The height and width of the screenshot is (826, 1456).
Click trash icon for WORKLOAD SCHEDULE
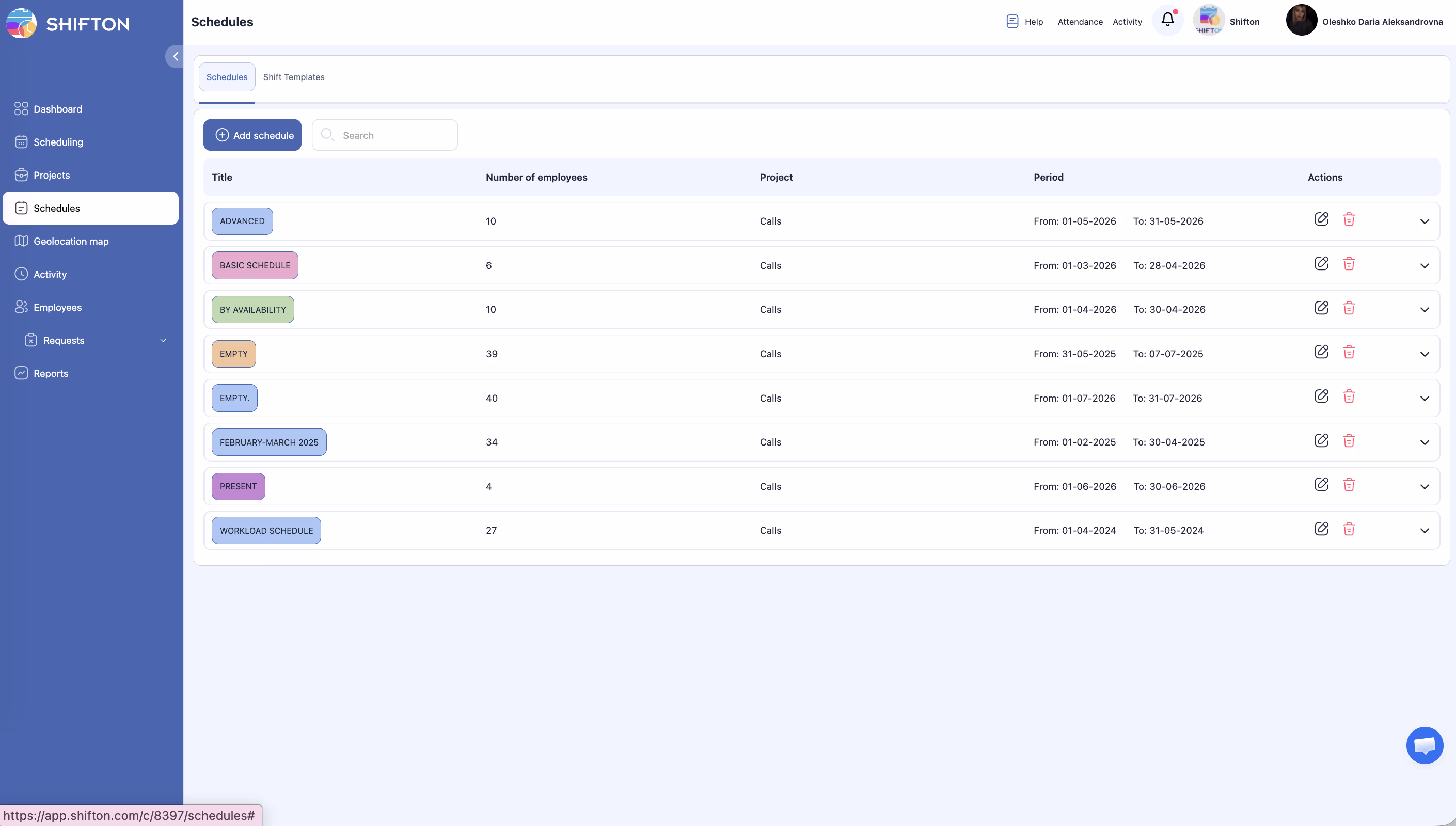[x=1349, y=529]
